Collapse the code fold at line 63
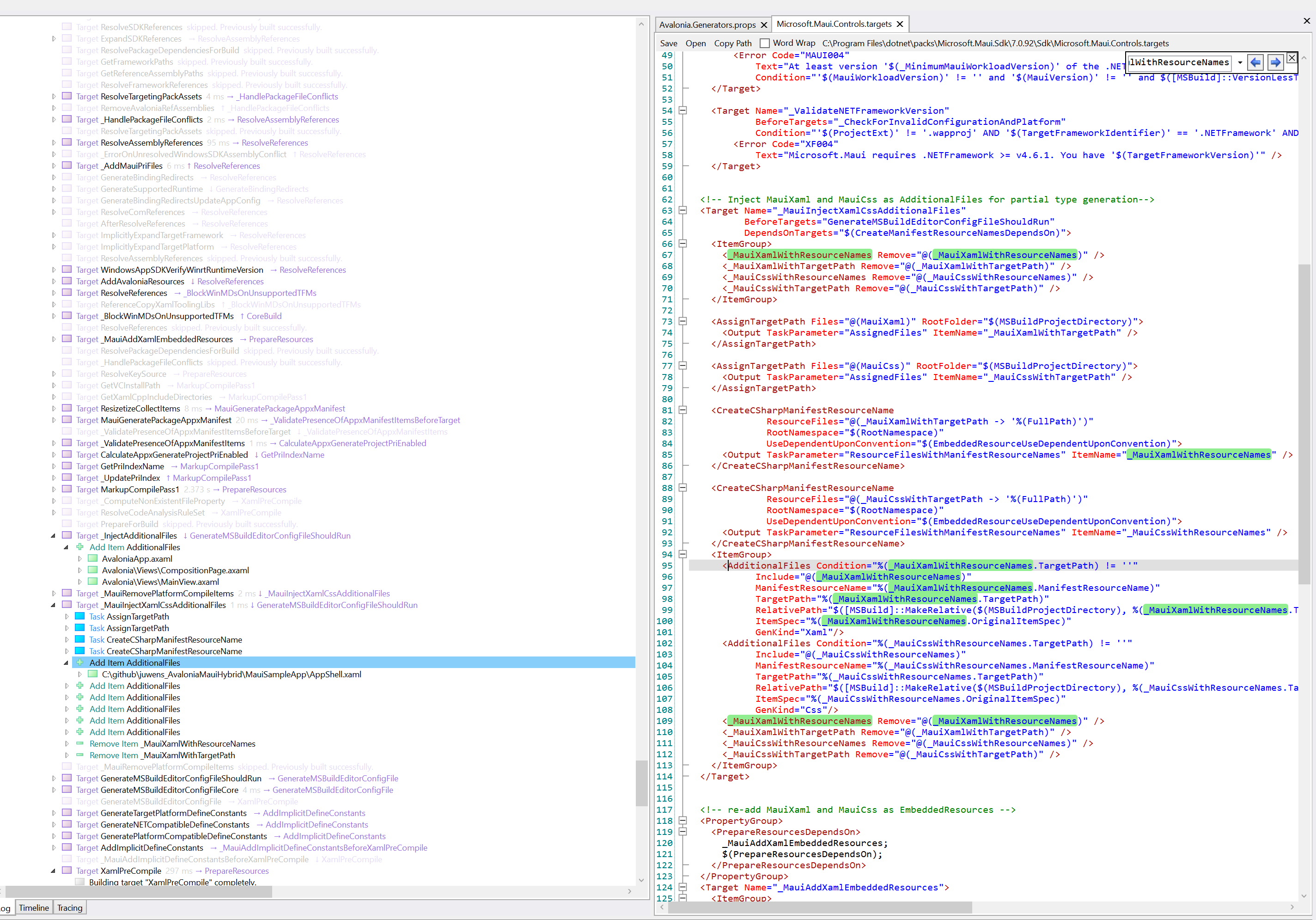The height and width of the screenshot is (920, 1316). 682,210
